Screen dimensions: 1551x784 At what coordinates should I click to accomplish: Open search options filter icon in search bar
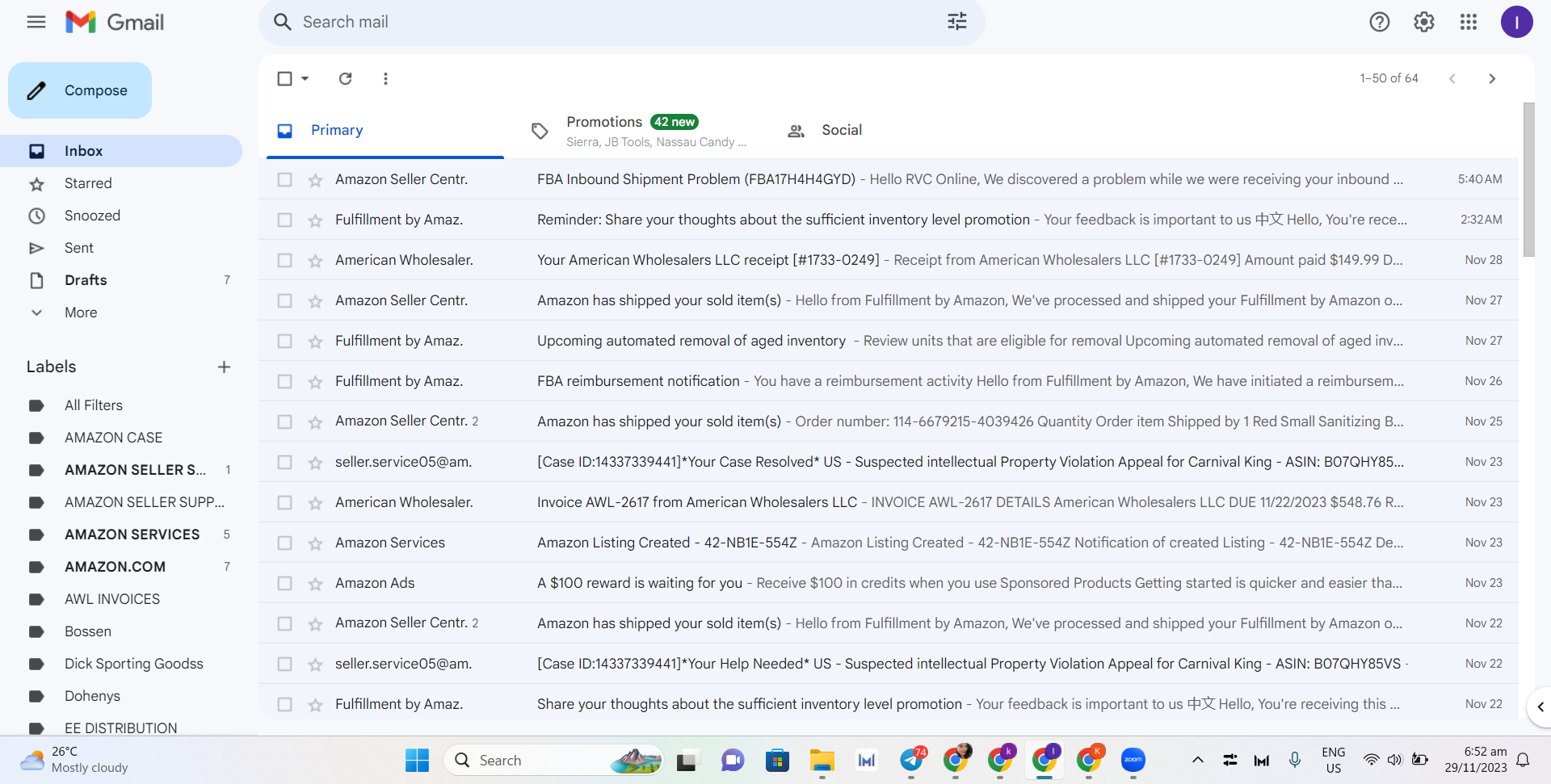pyautogui.click(x=956, y=22)
